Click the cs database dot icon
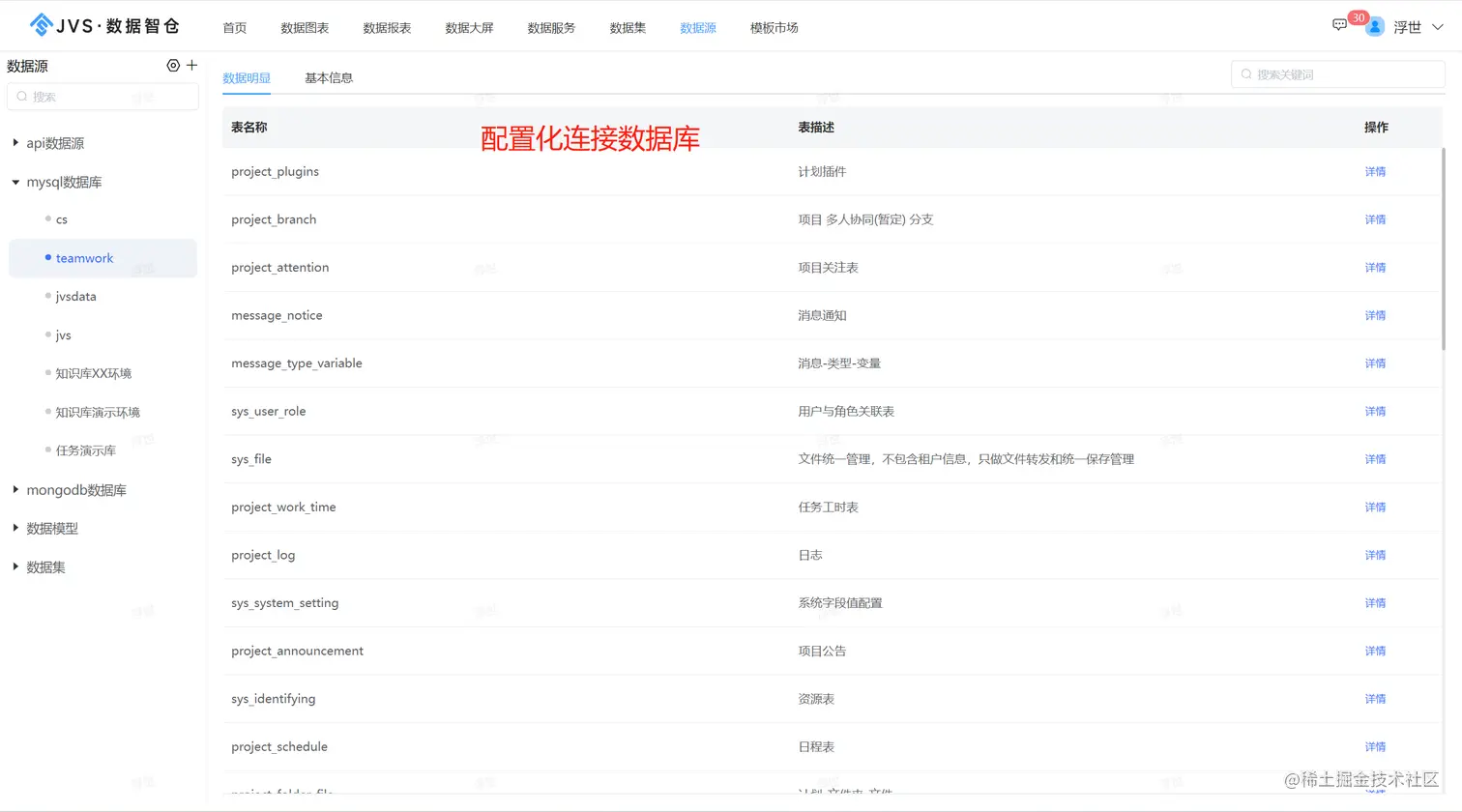 point(46,219)
